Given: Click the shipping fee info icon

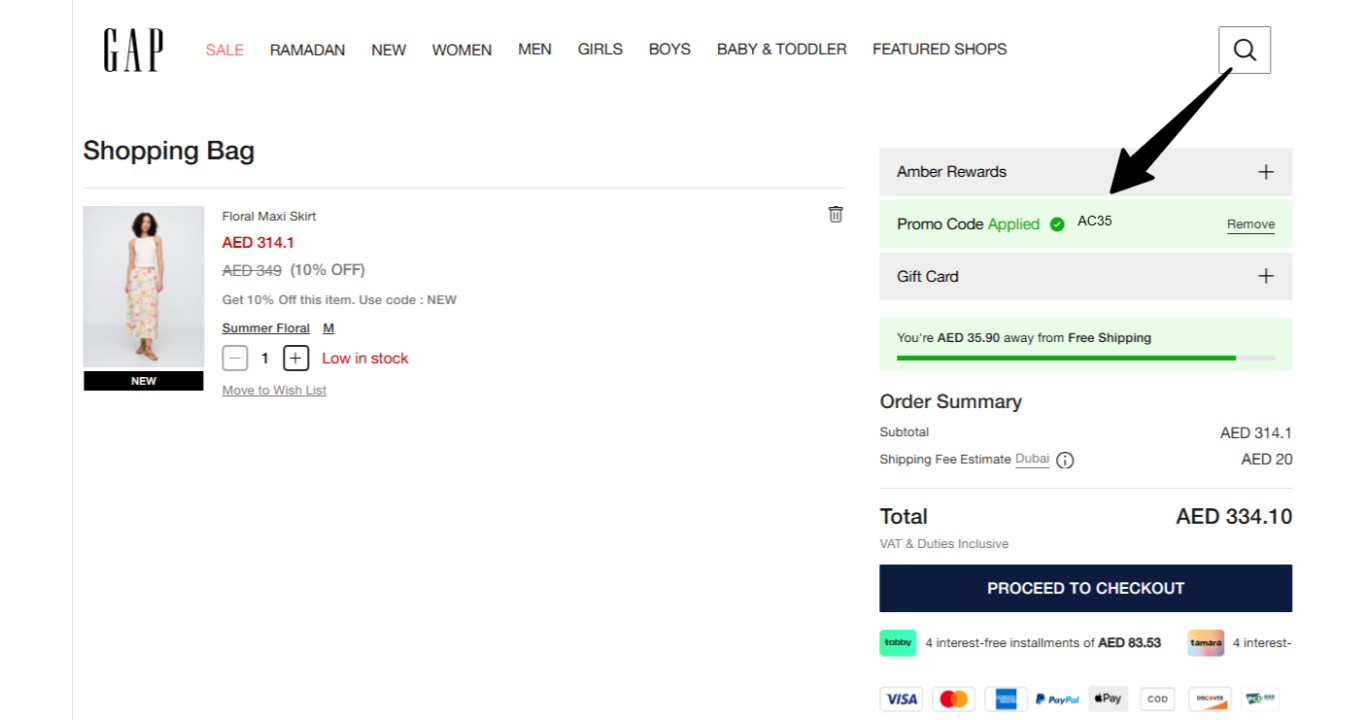Looking at the screenshot, I should point(1065,460).
